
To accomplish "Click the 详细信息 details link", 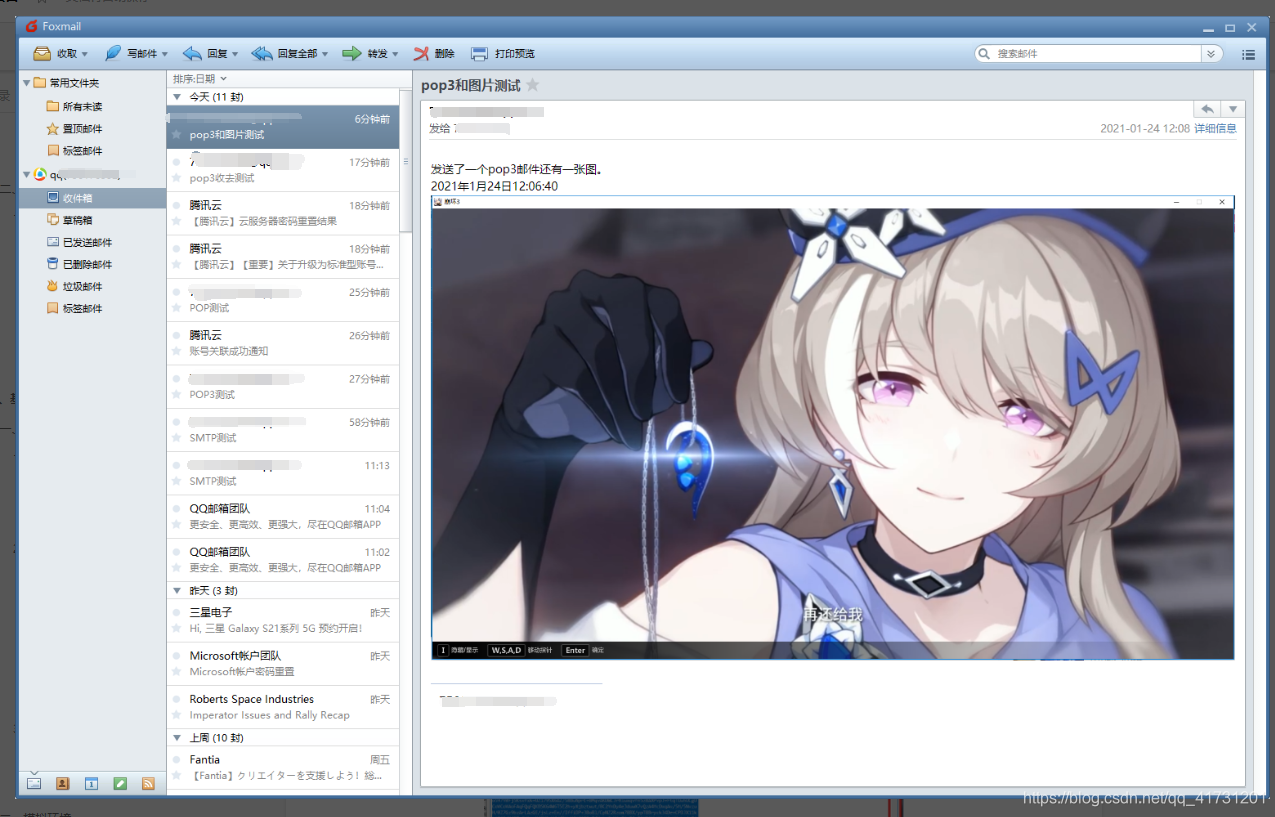I will 1215,128.
